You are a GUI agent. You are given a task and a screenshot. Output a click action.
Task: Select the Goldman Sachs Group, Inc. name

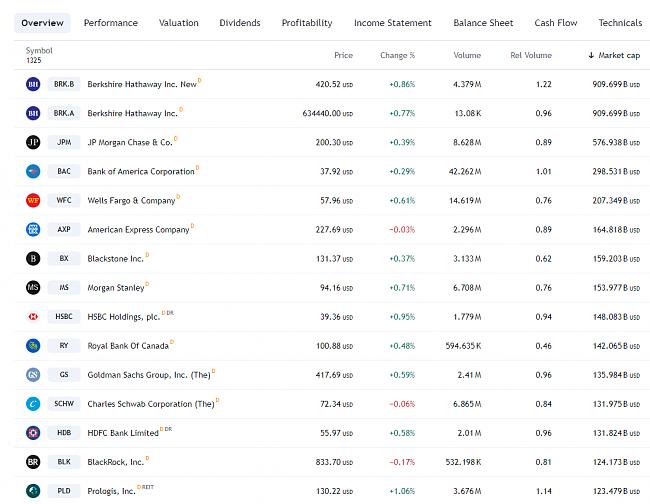(149, 375)
